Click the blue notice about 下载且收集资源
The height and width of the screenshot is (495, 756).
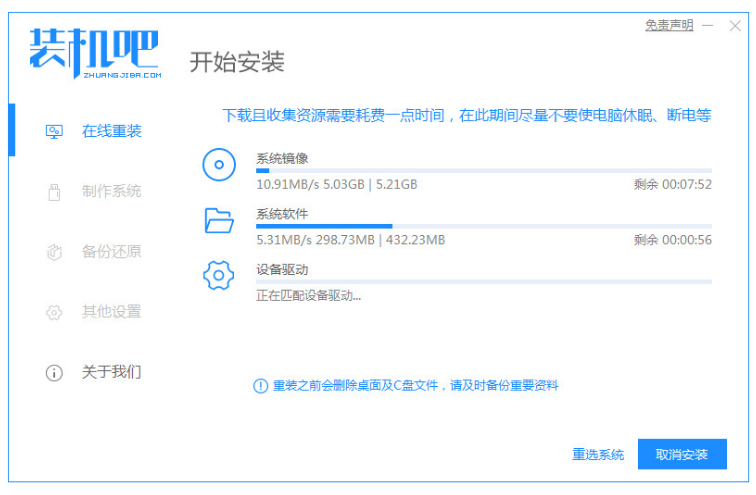pos(467,115)
